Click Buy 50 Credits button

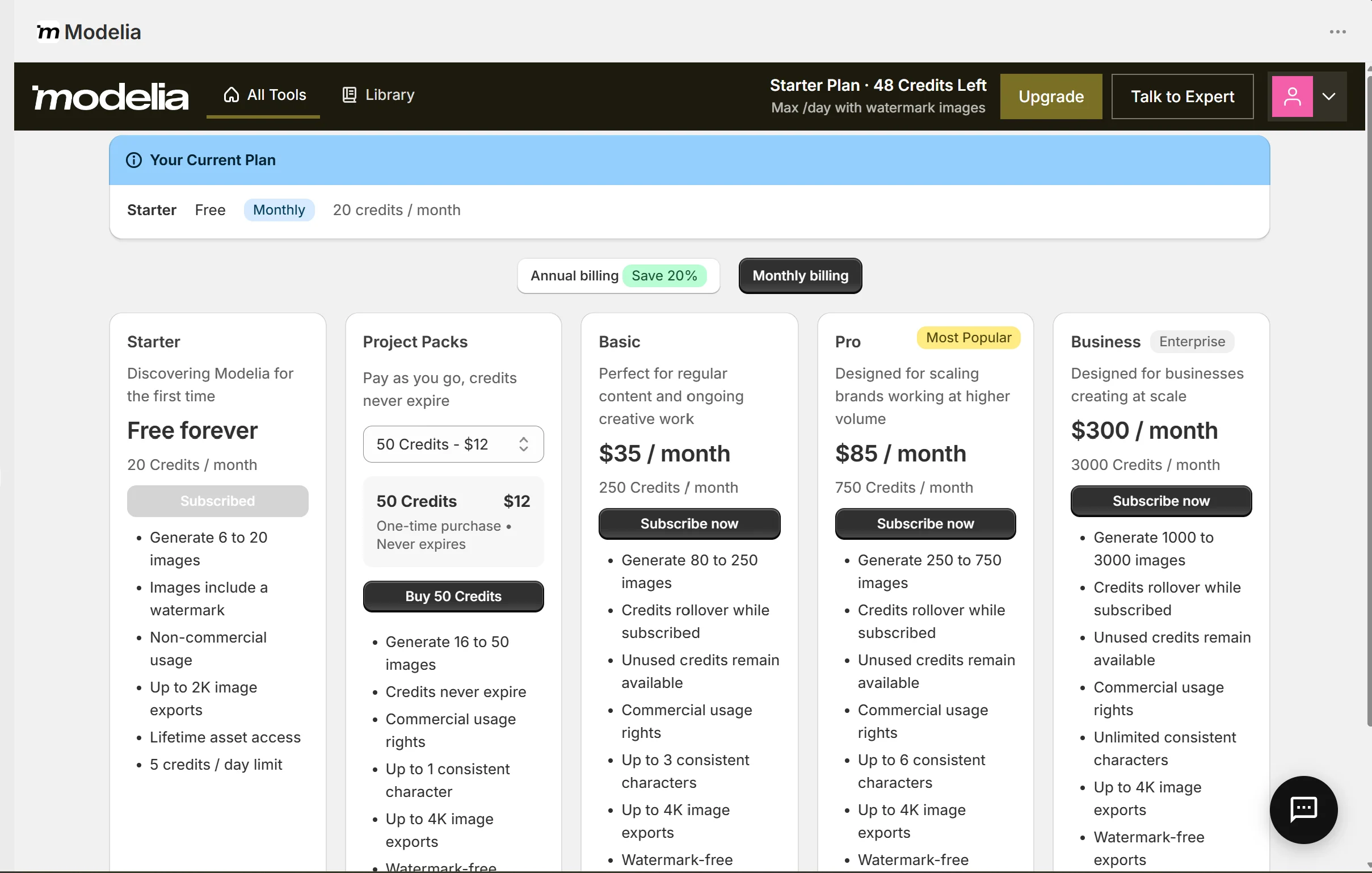click(x=453, y=596)
